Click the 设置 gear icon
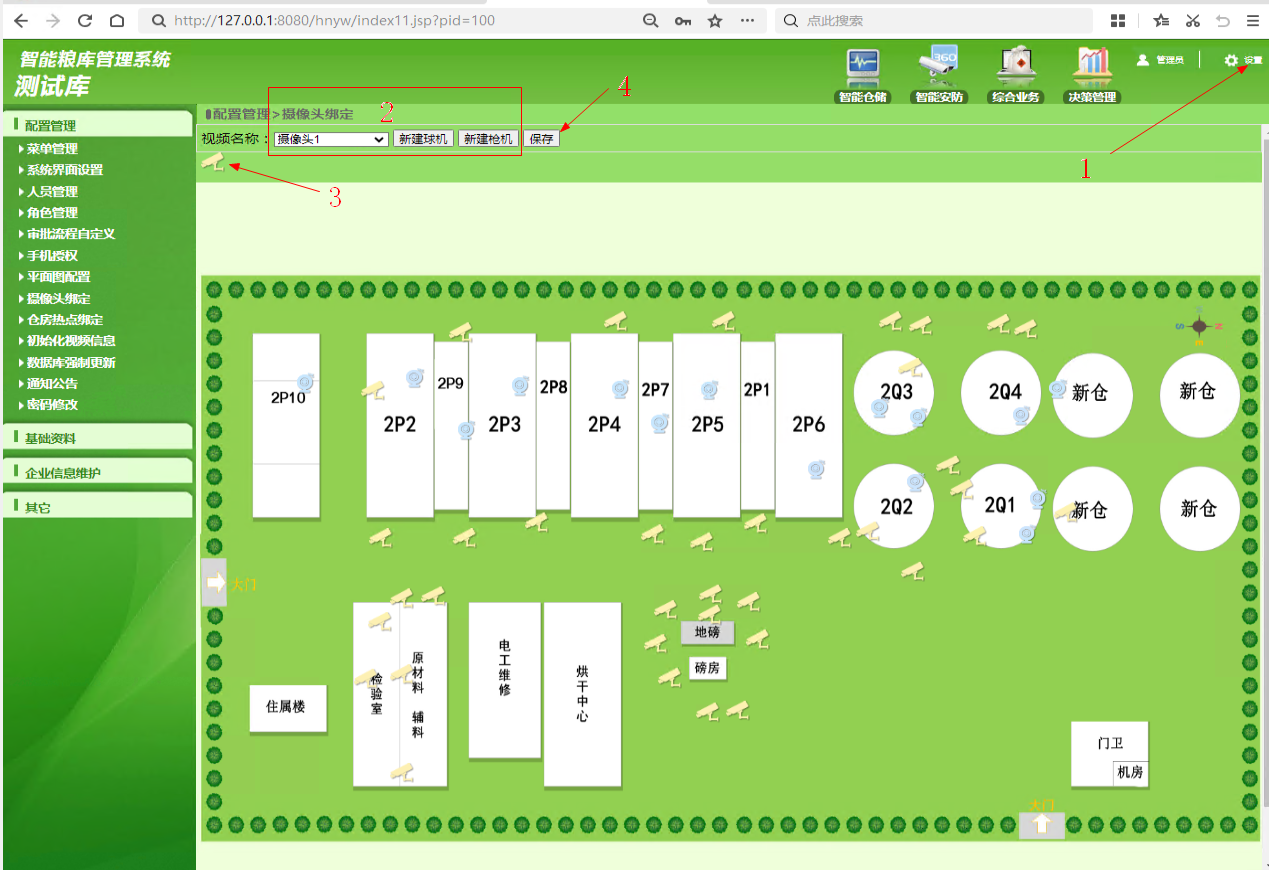The height and width of the screenshot is (870, 1269). click(1231, 61)
